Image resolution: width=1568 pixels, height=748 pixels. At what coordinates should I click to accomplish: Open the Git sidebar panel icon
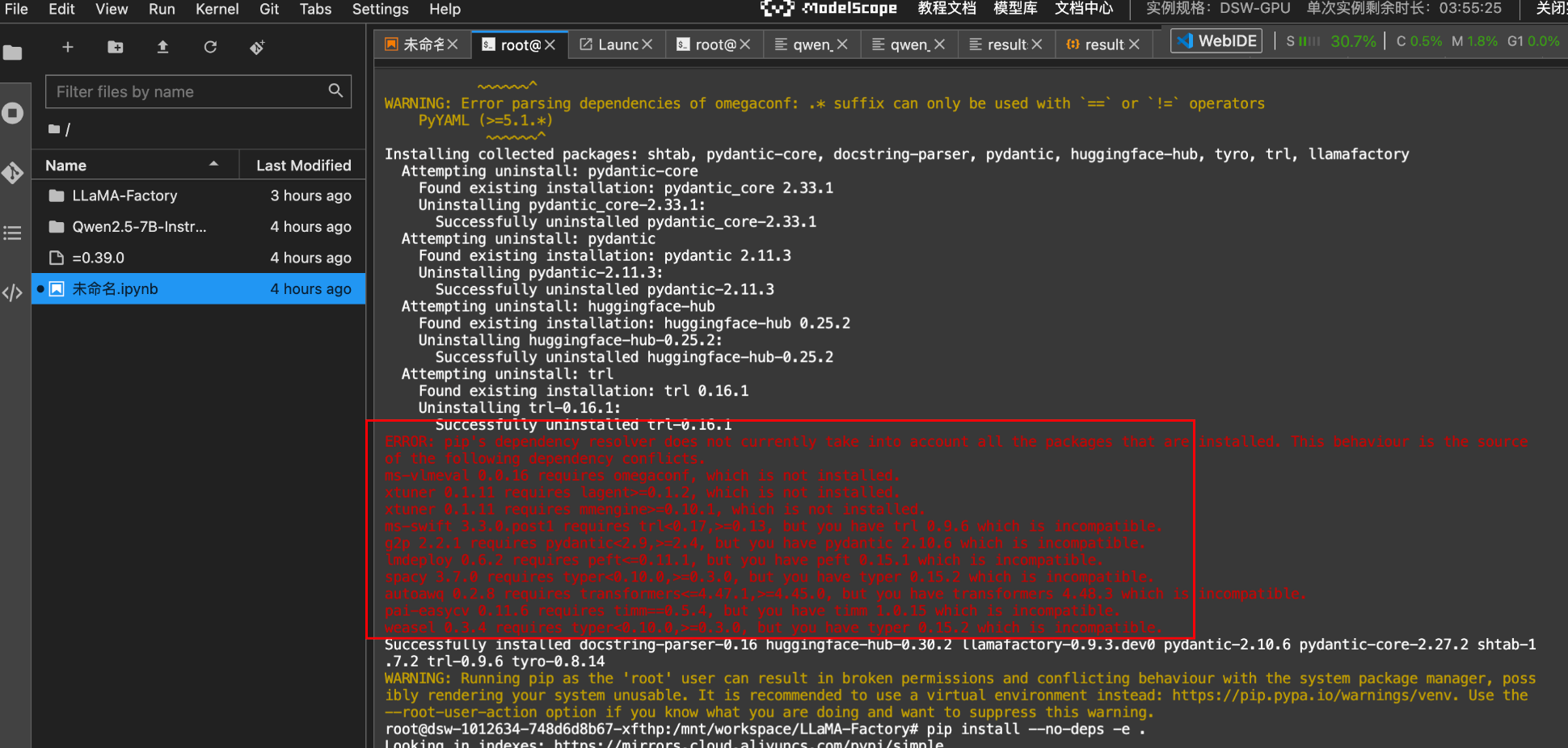[12, 172]
